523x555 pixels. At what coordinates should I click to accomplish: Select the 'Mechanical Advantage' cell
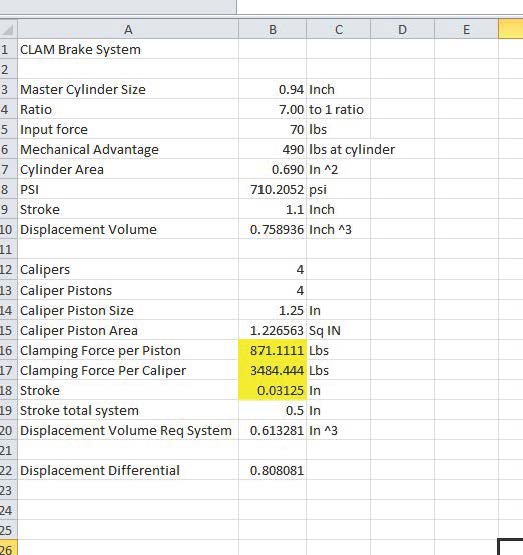tap(128, 149)
